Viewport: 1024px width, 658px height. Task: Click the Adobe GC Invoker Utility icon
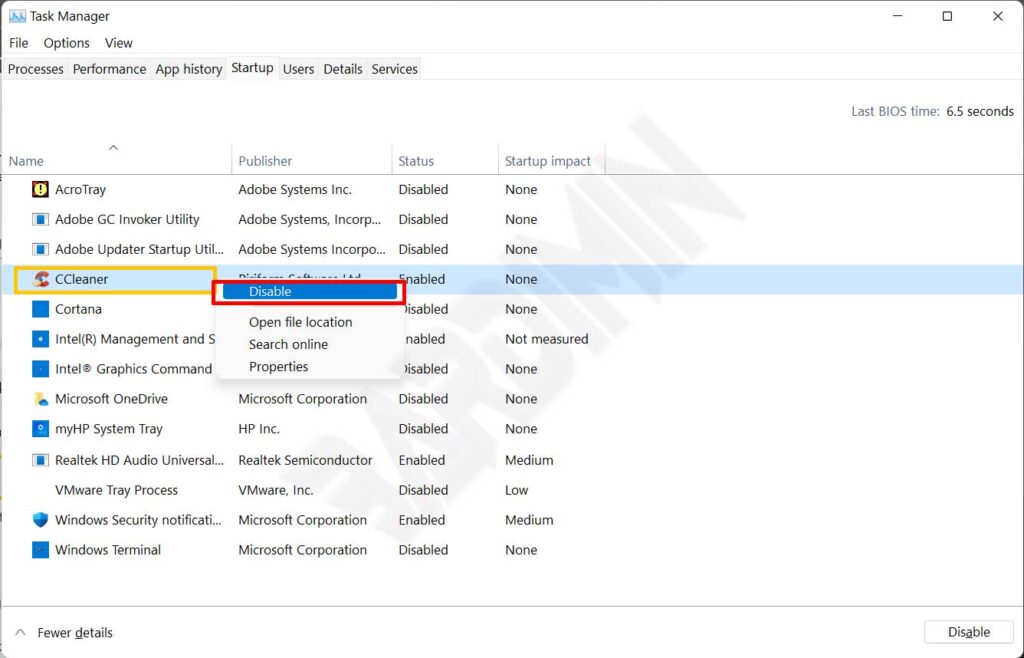(40, 219)
